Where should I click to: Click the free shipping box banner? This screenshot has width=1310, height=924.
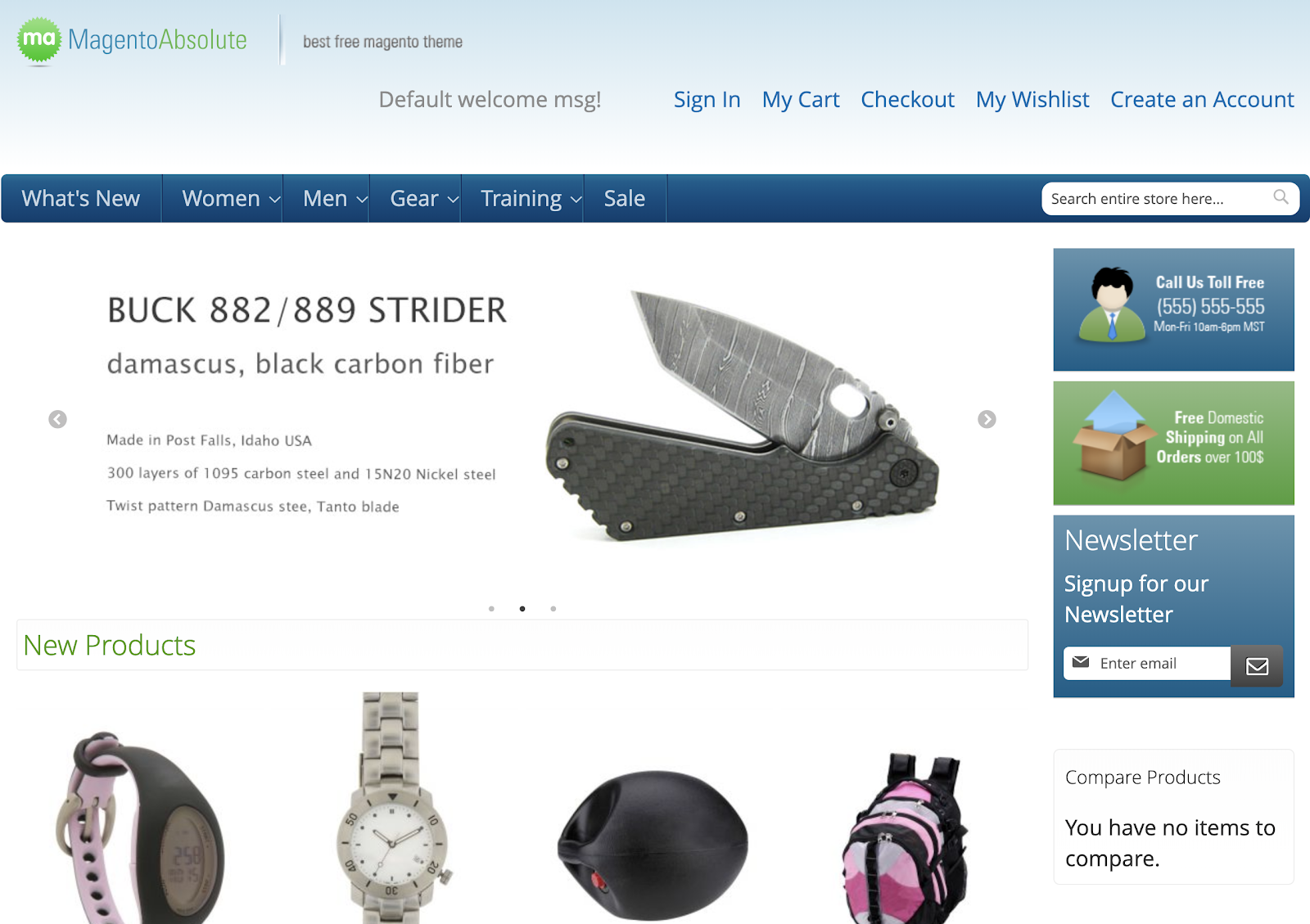pos(1173,443)
